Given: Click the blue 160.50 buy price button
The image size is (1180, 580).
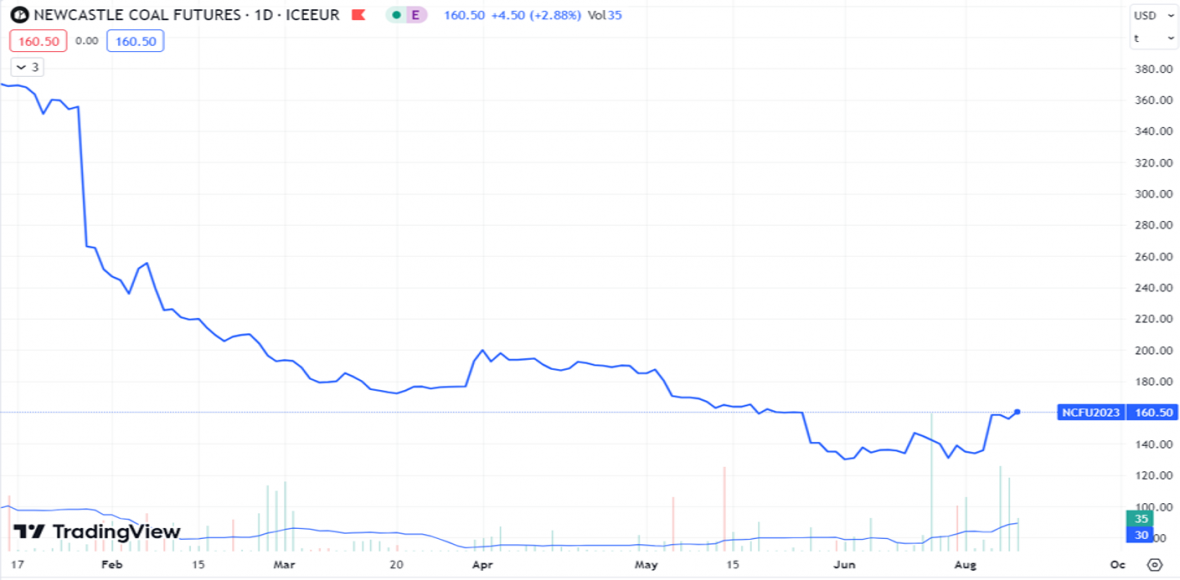Looking at the screenshot, I should click(x=135, y=41).
